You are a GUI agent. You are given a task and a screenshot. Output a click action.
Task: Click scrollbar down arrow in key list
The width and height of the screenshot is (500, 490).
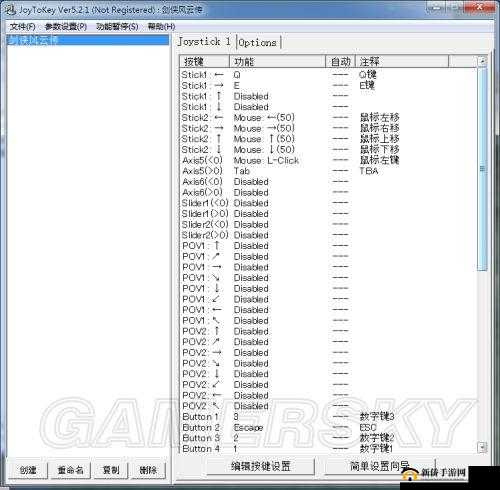[482, 447]
